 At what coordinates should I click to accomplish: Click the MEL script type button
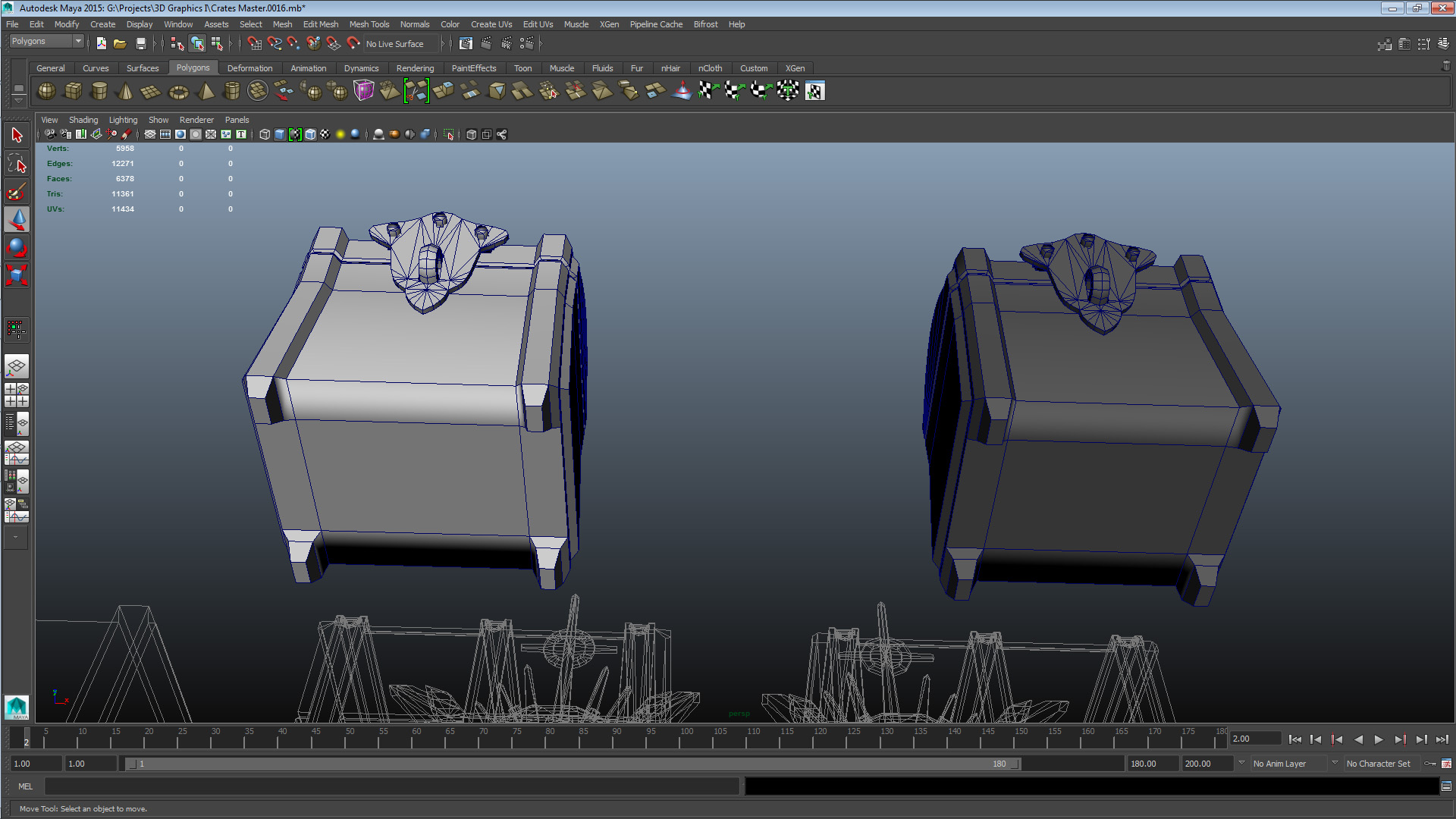25,786
